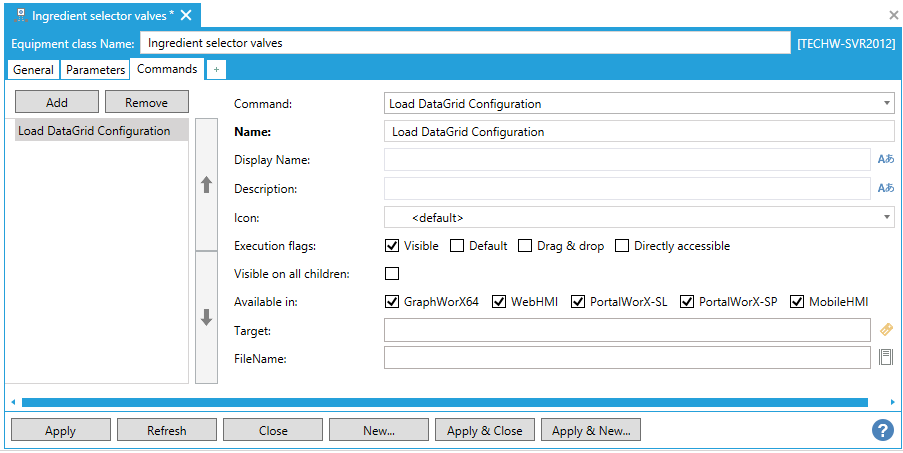Click the move command up arrow
903x453 pixels.
click(x=207, y=185)
